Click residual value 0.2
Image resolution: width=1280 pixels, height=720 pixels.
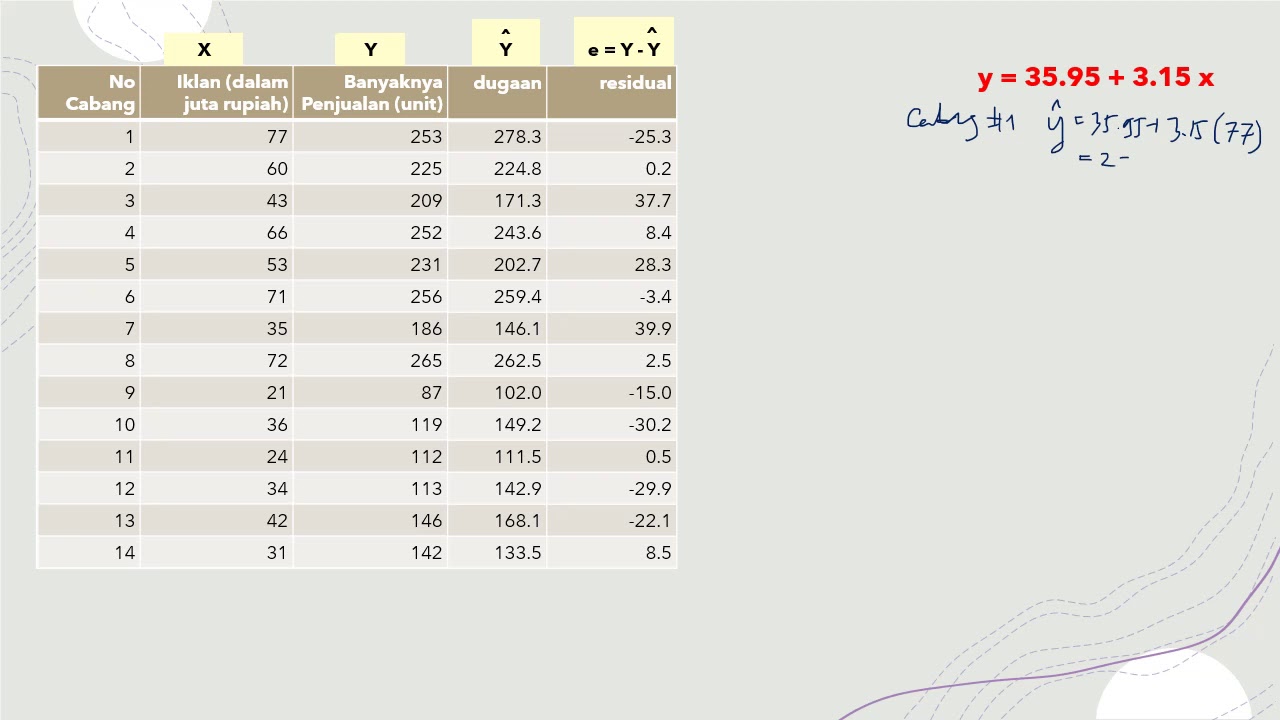tap(659, 169)
